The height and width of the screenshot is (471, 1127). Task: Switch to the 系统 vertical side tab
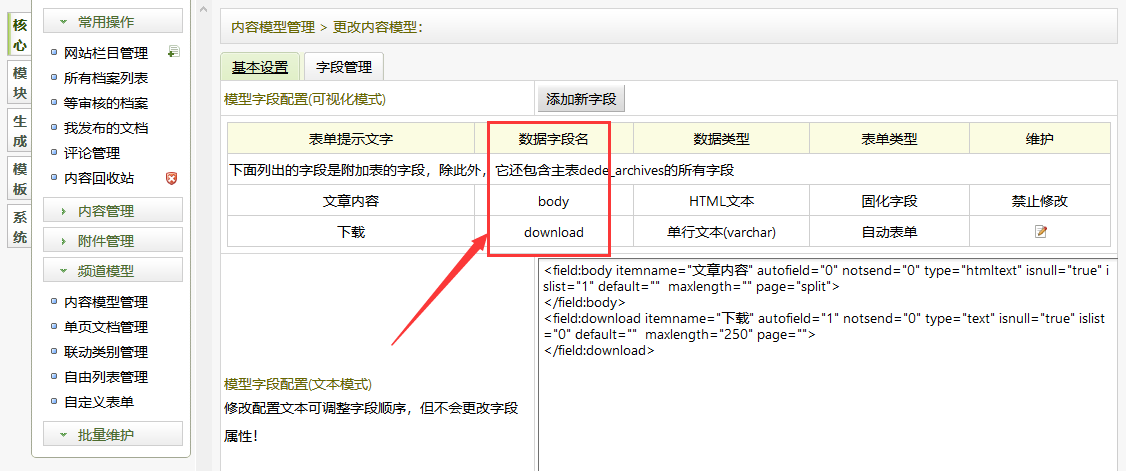coord(19,227)
